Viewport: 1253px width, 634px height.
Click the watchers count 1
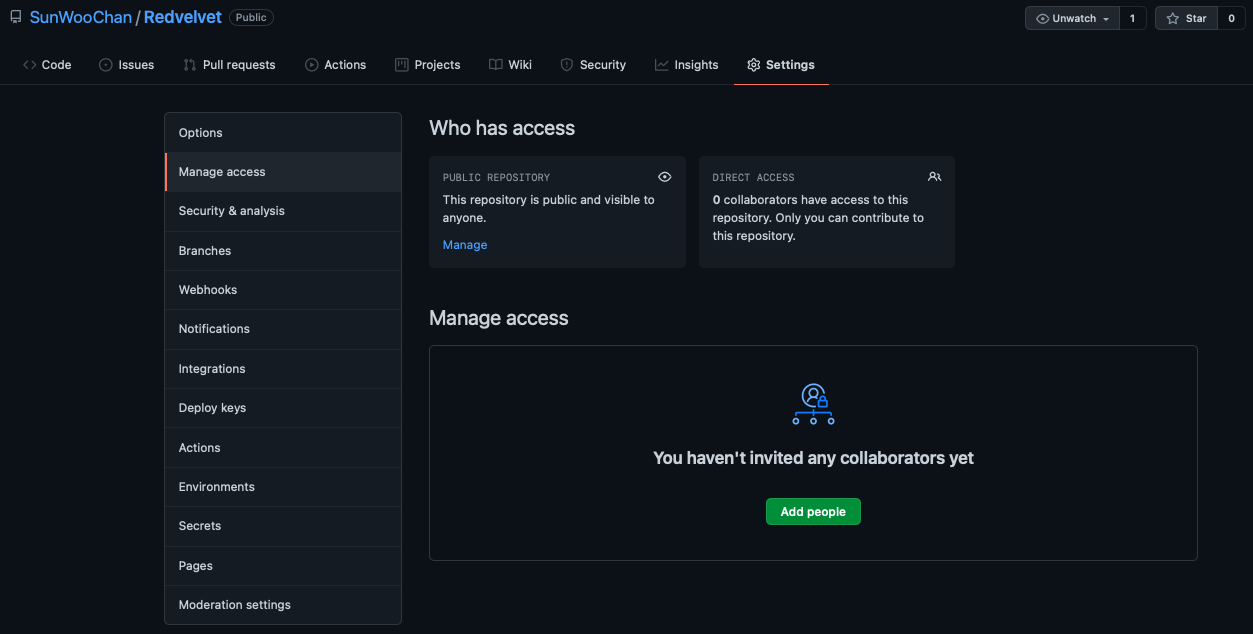(x=1133, y=18)
